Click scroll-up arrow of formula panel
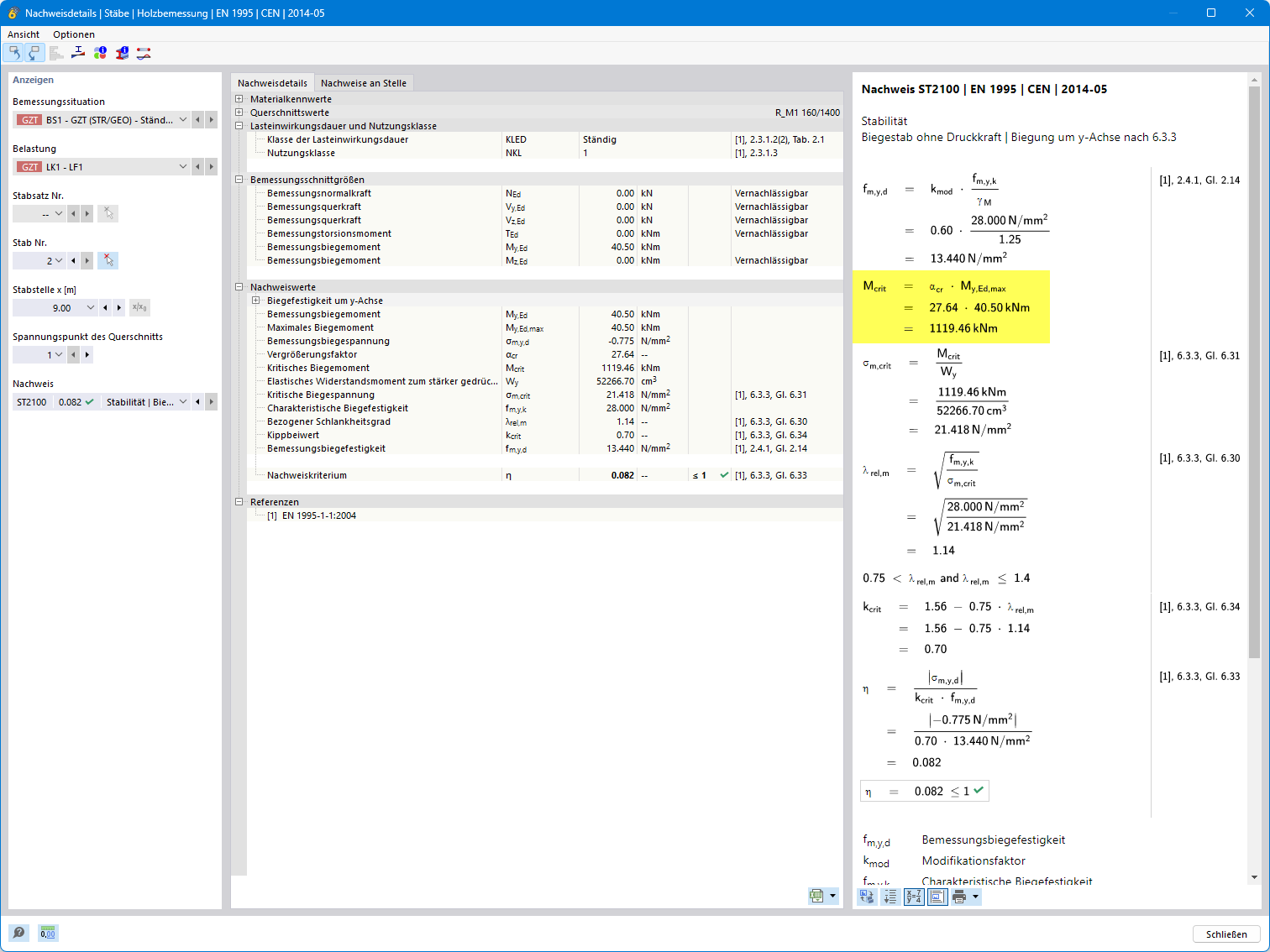Image resolution: width=1270 pixels, height=952 pixels. point(1254,81)
